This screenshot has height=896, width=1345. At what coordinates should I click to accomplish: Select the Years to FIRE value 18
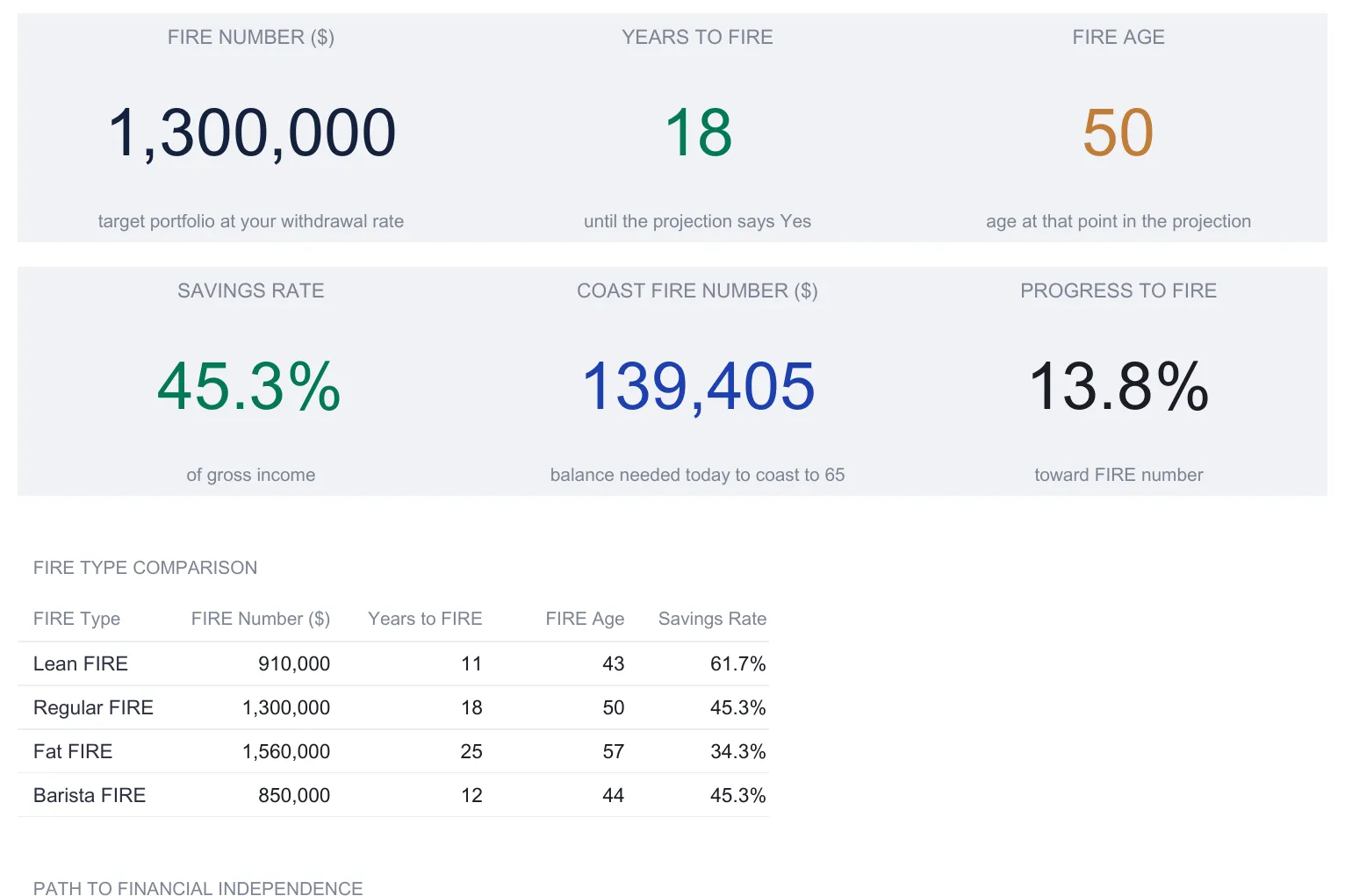point(698,133)
